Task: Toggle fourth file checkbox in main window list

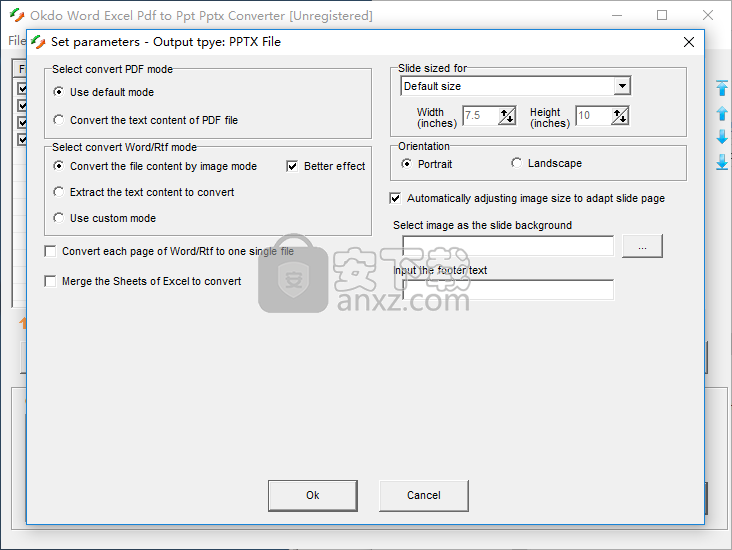Action: coord(22,139)
